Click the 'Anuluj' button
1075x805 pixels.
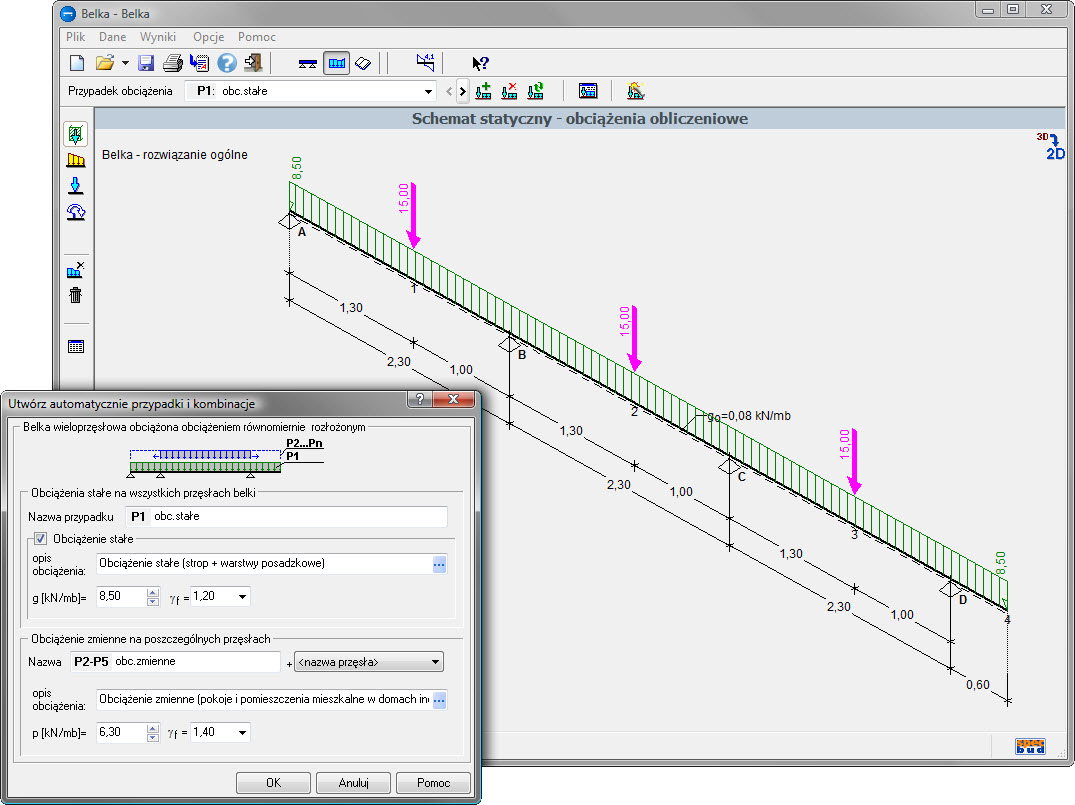point(354,783)
